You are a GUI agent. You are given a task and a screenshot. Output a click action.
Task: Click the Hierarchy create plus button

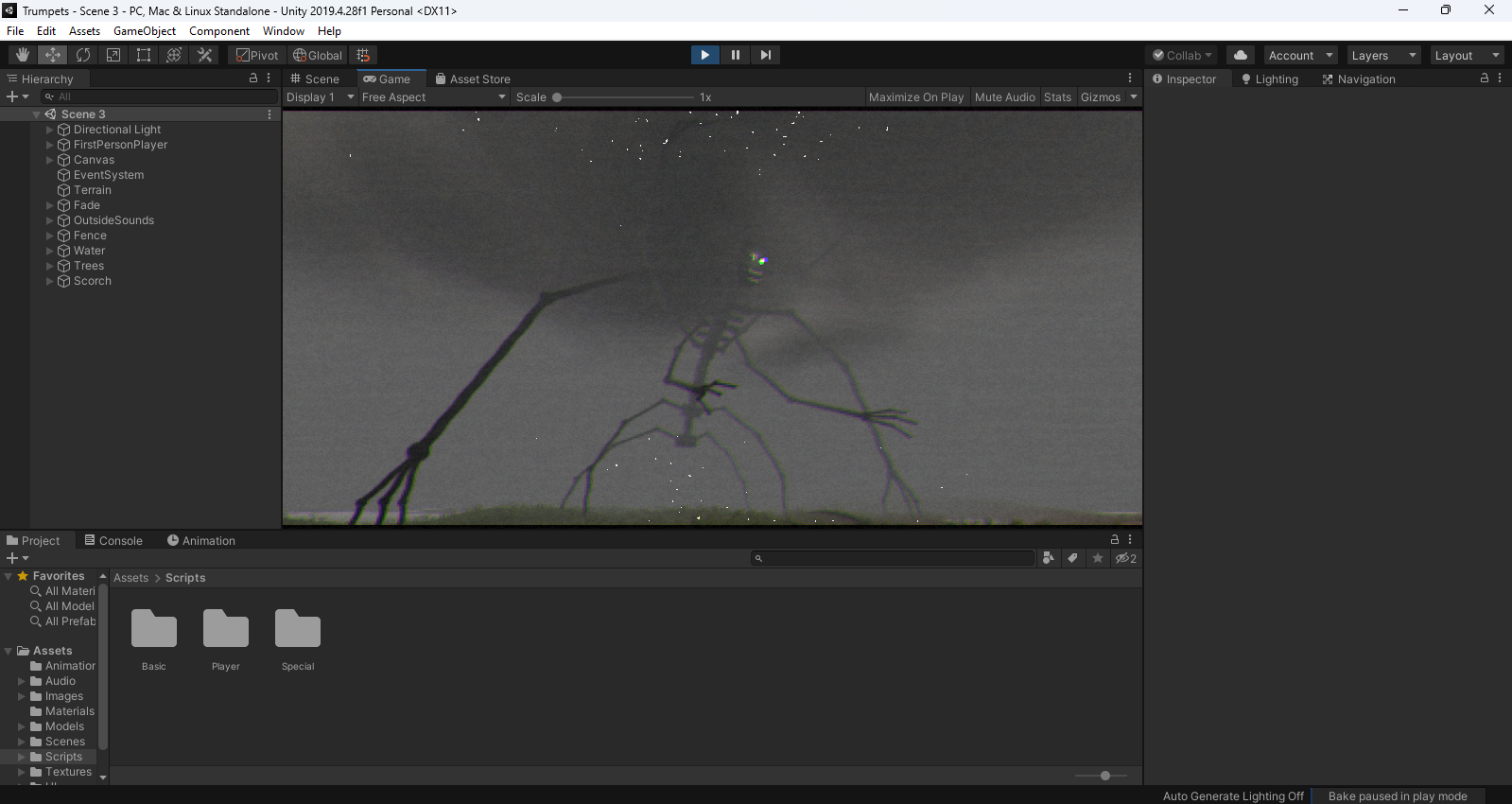[17, 96]
